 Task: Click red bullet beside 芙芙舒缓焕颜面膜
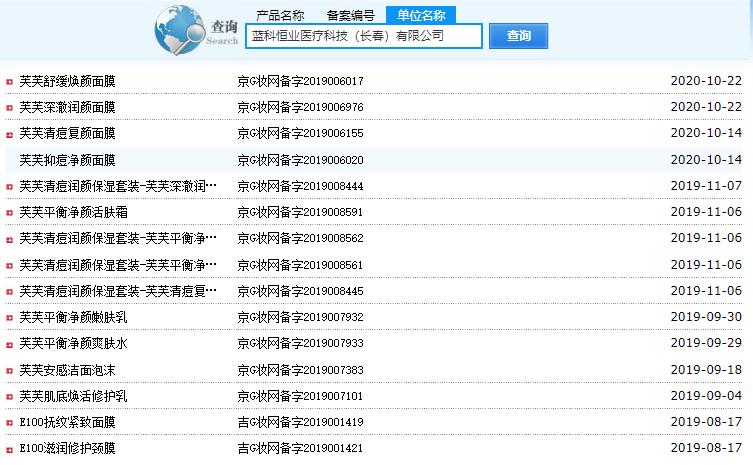click(9, 81)
